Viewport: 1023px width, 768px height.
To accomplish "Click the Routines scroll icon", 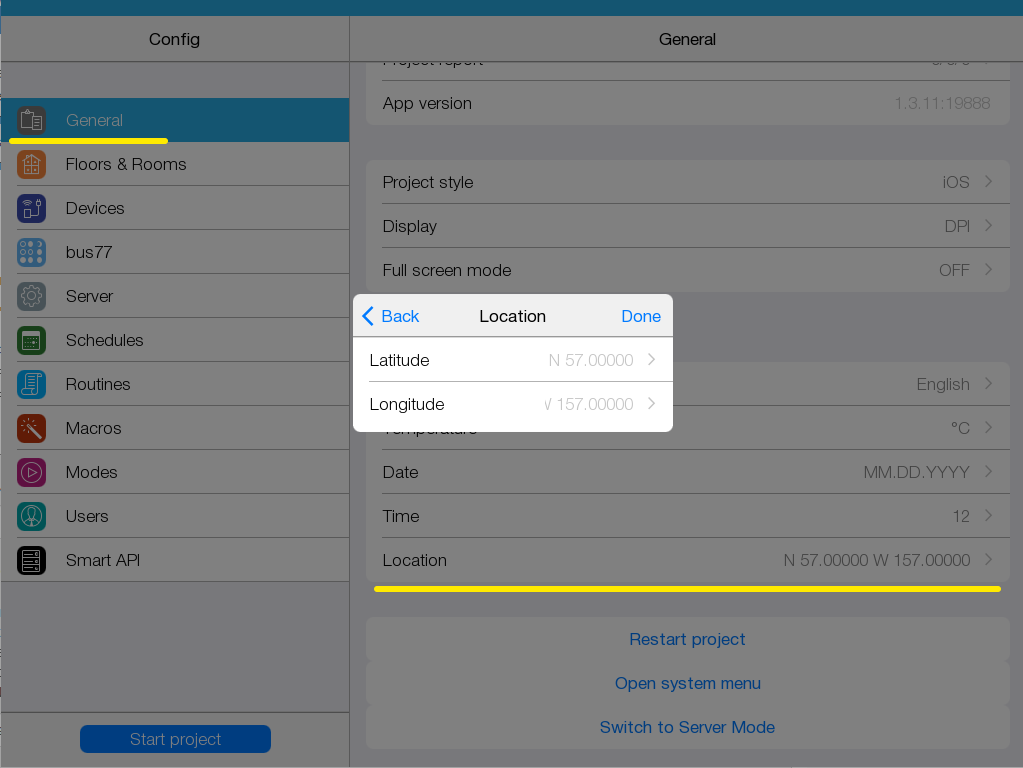I will pyautogui.click(x=31, y=384).
